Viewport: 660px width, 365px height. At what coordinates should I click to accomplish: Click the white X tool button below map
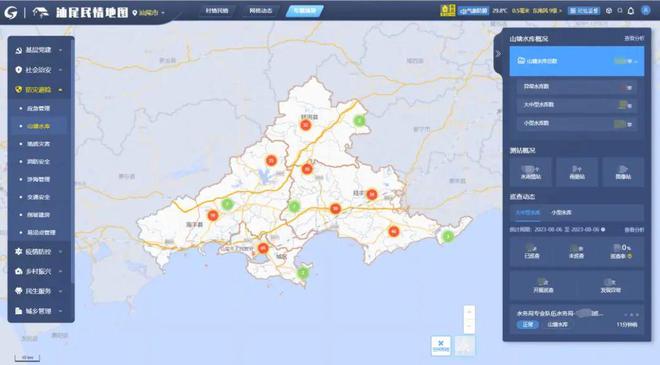coord(441,345)
